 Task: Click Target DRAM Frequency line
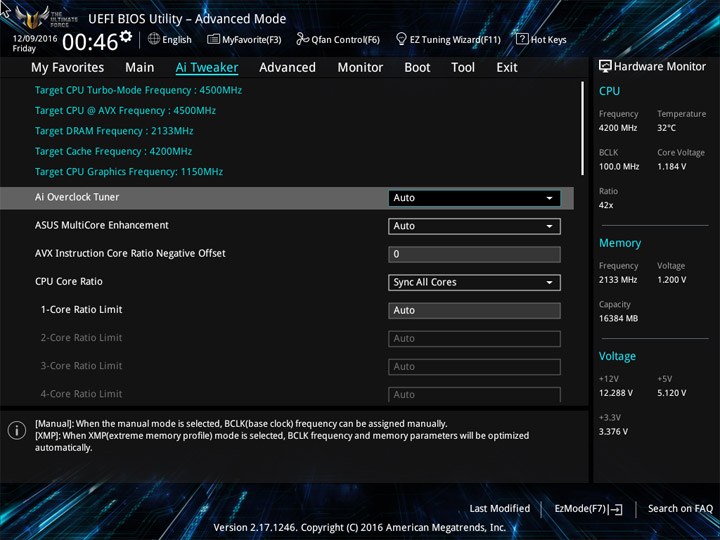(x=114, y=131)
